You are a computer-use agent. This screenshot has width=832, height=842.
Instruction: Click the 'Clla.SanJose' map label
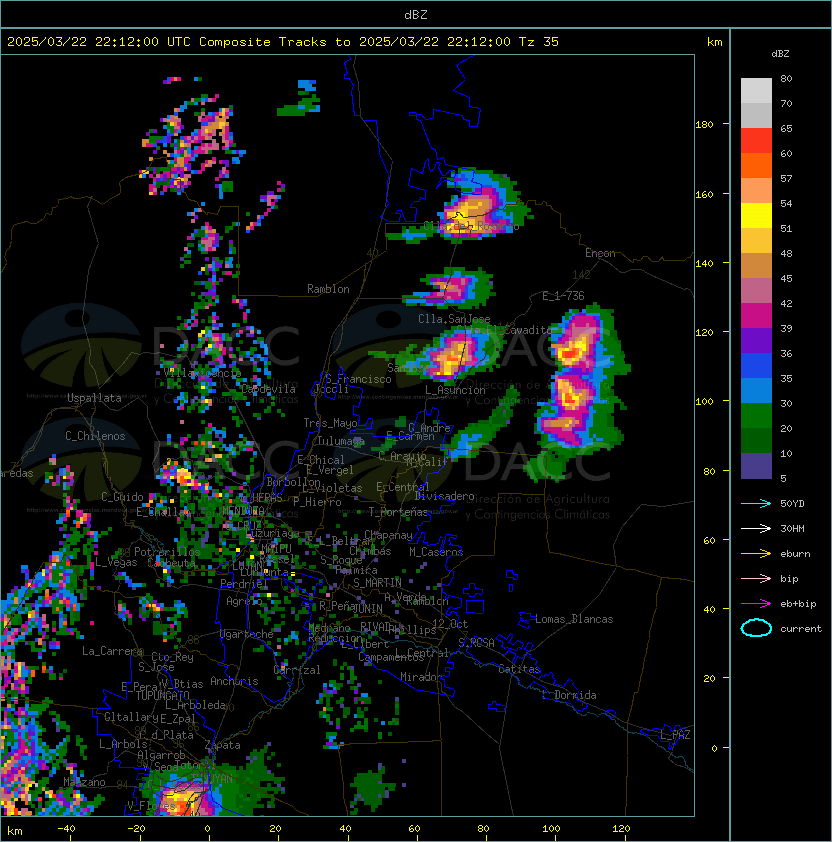pos(454,319)
